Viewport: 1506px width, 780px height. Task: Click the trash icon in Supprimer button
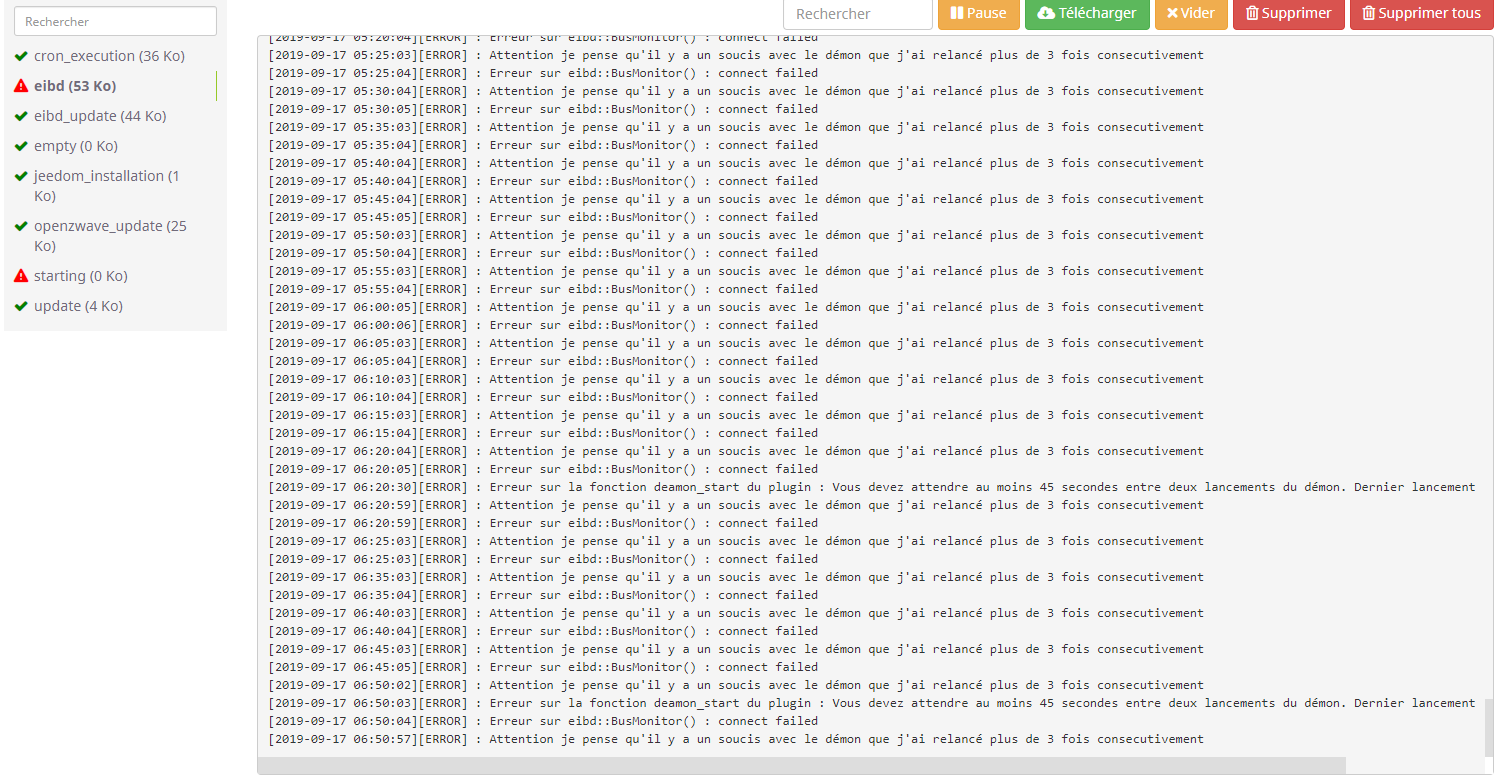[x=1252, y=13]
